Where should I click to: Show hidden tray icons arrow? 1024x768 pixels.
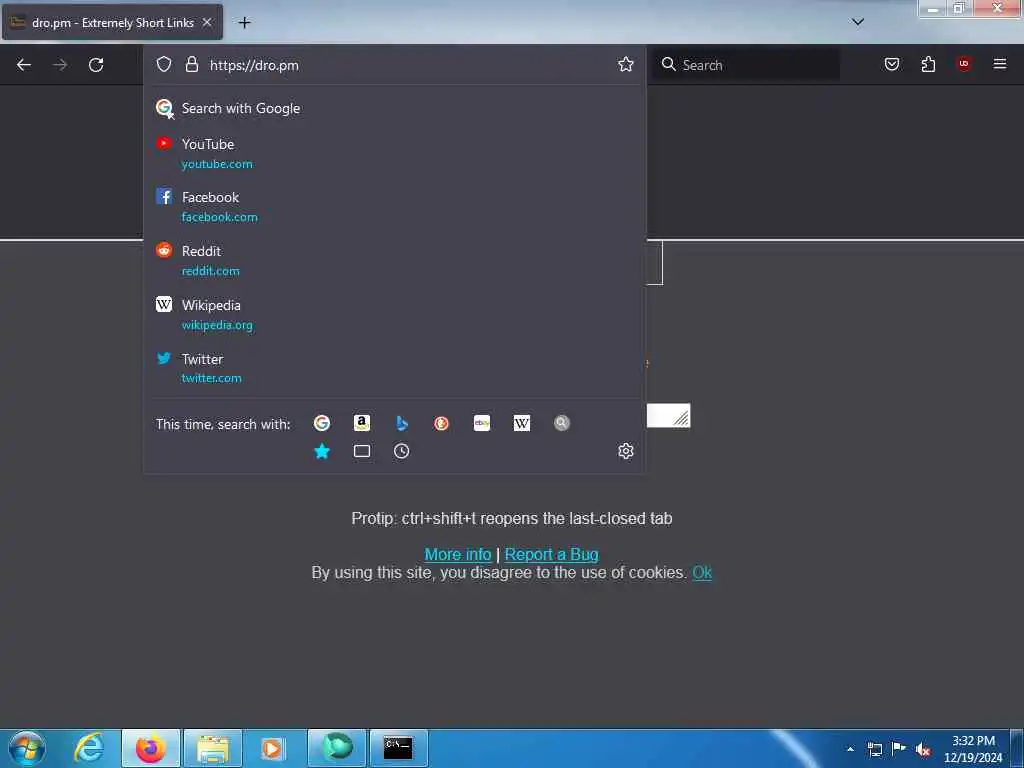(x=850, y=749)
